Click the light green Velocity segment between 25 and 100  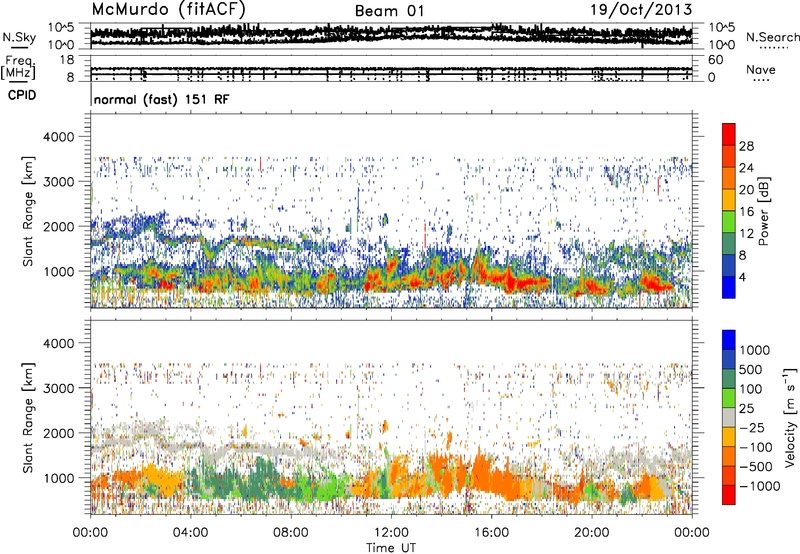[729, 398]
